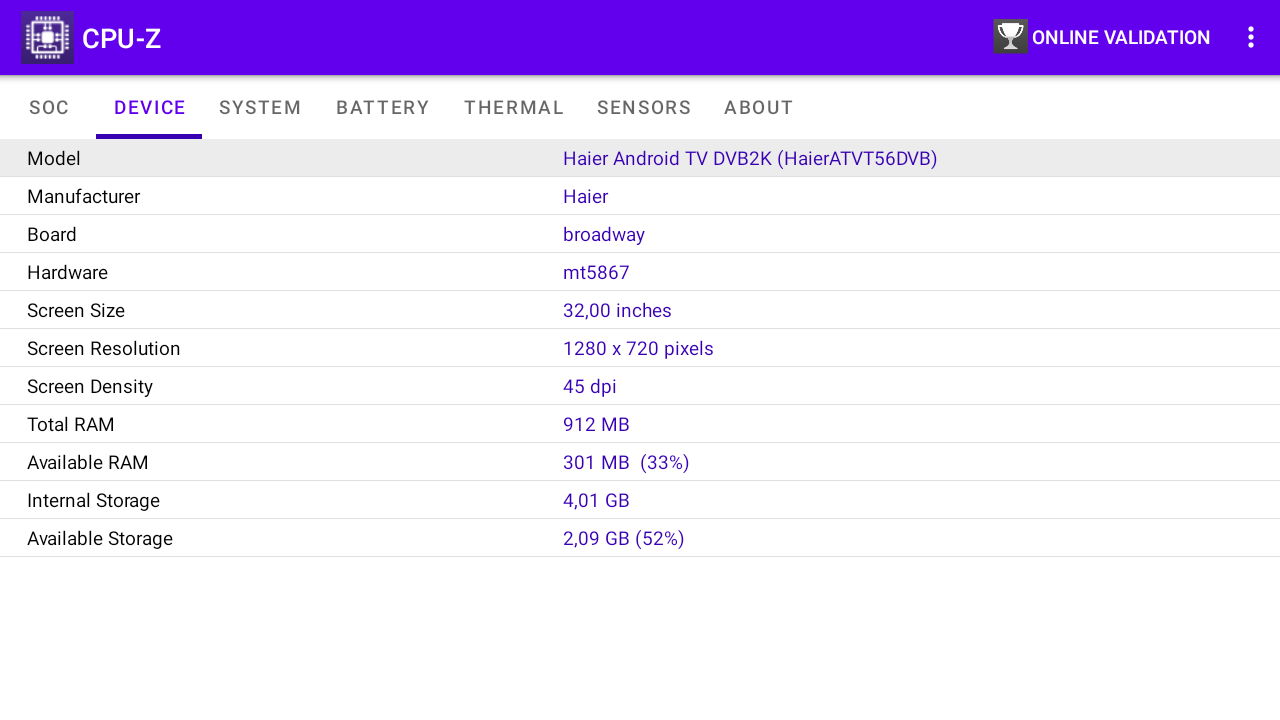Image resolution: width=1280 pixels, height=720 pixels.
Task: Select the Available RAM row label
Action: pos(88,462)
